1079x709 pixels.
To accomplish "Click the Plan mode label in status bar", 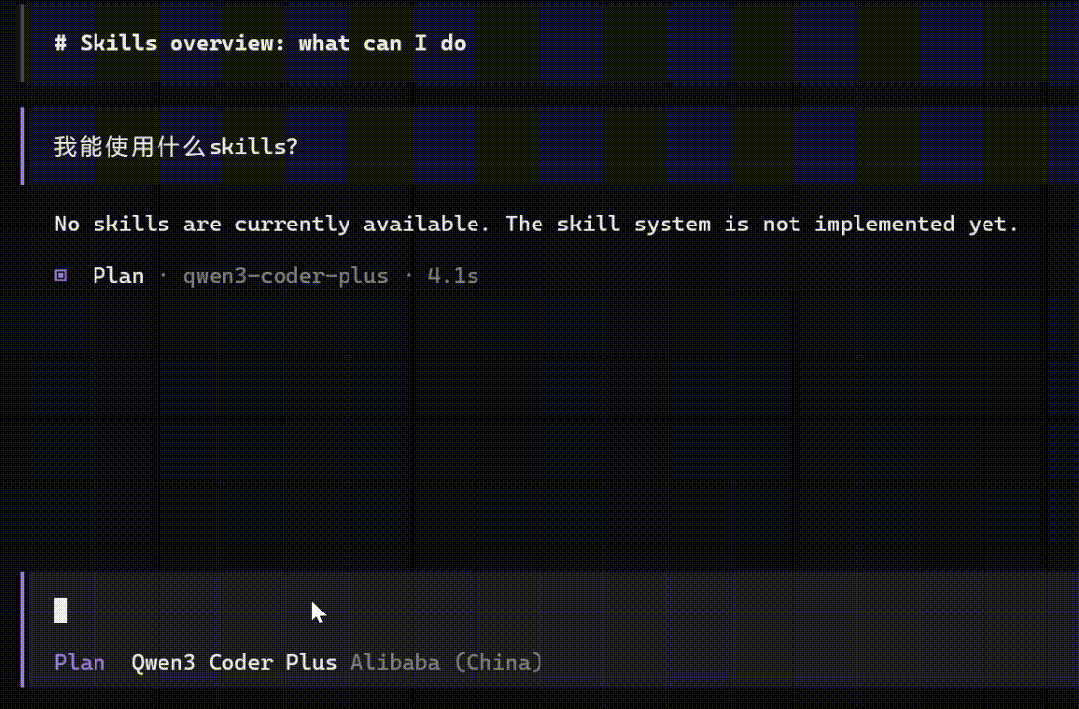I will (78, 662).
